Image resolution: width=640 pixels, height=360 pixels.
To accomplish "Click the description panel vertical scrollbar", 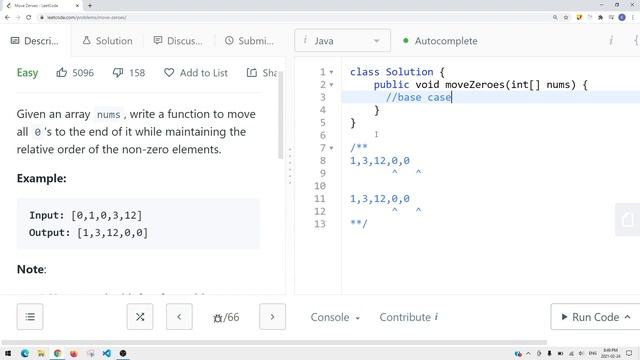I will click(280, 116).
